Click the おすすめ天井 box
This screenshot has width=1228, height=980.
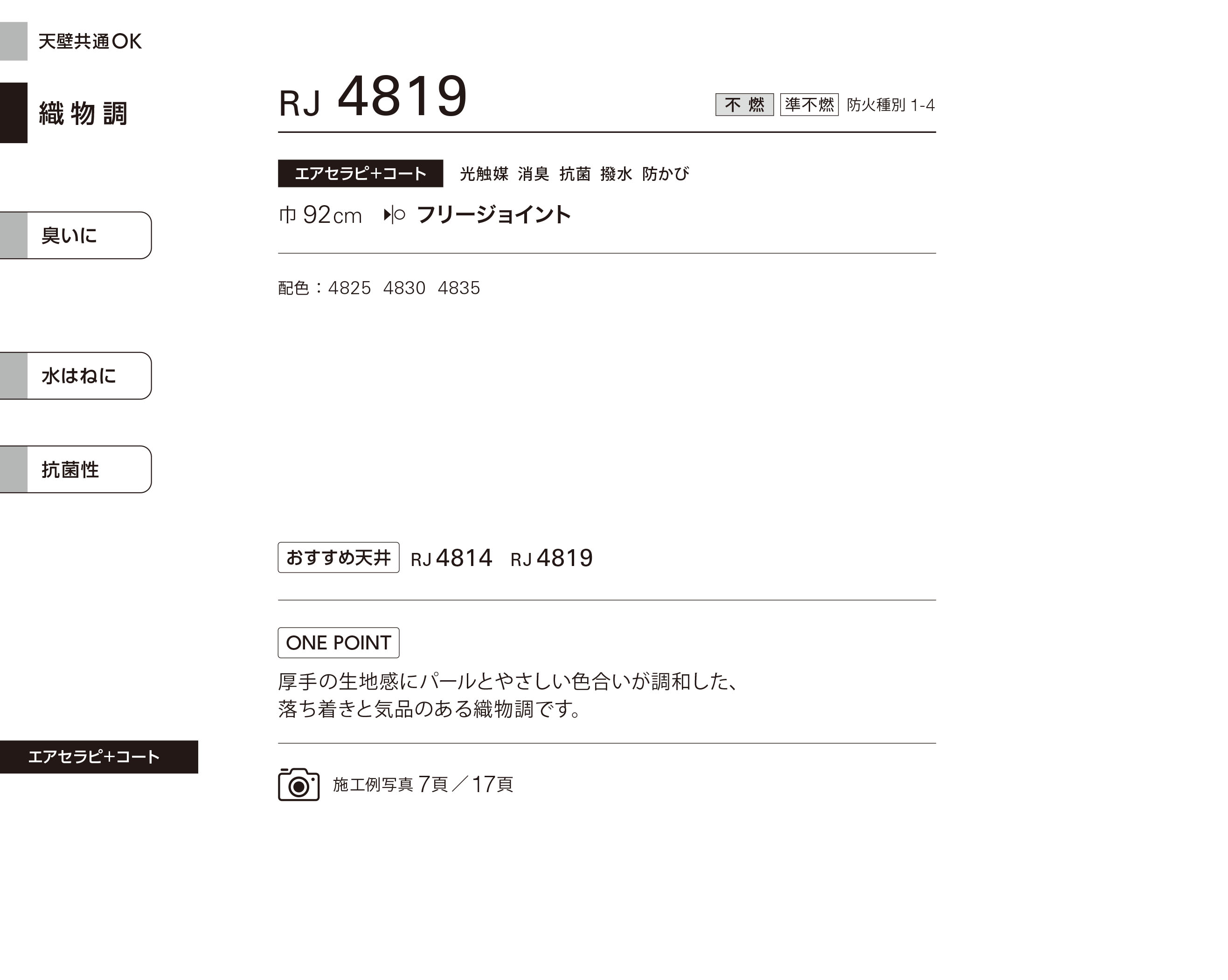point(338,558)
